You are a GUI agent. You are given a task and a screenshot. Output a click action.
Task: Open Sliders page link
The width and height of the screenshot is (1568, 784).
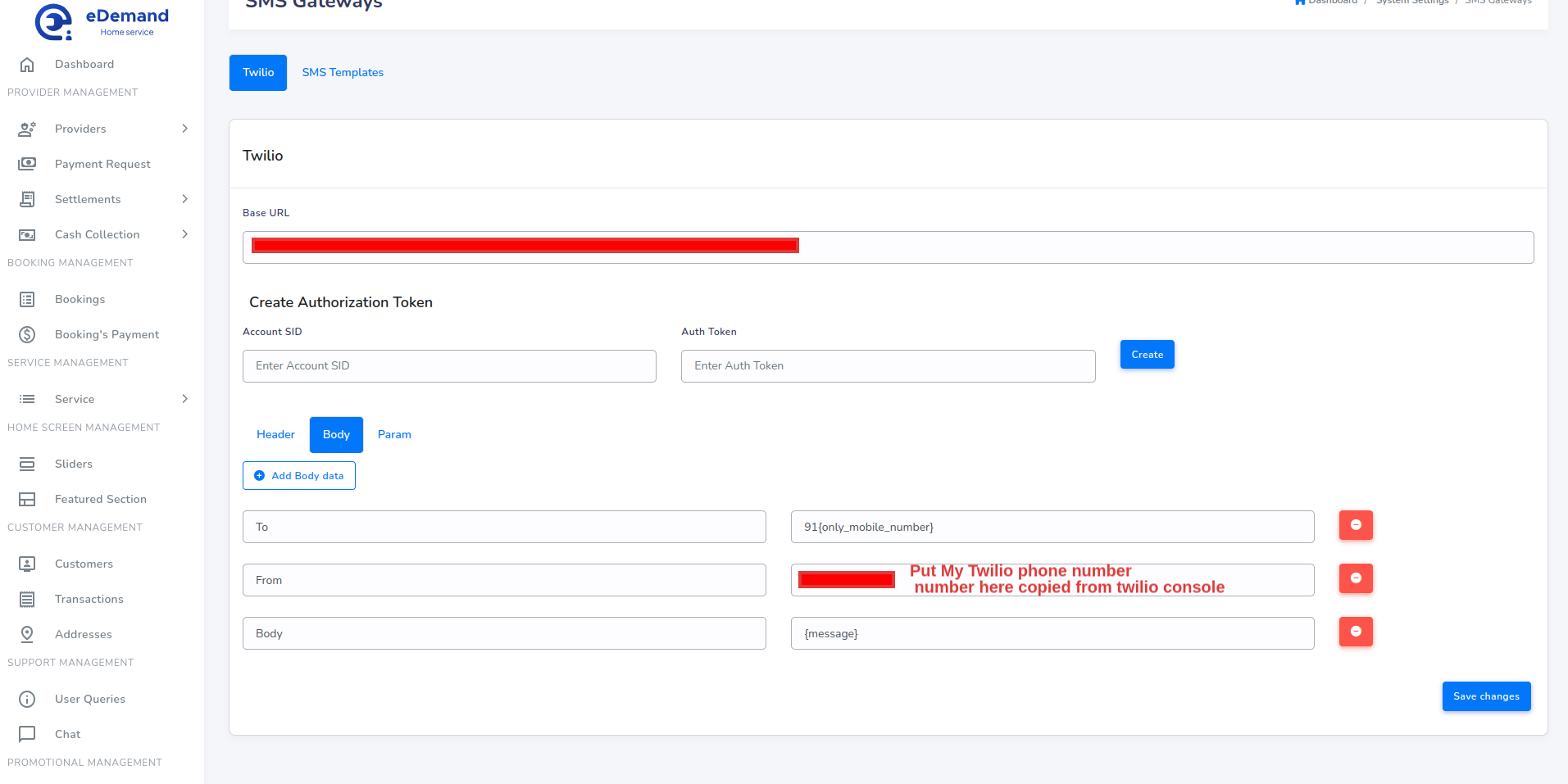(x=74, y=464)
